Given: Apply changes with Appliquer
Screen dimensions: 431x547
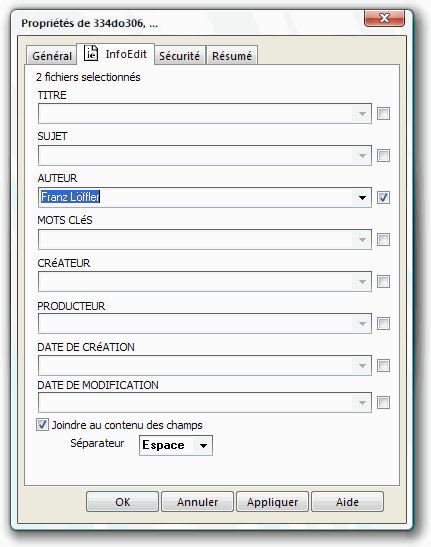Looking at the screenshot, I should 273,502.
